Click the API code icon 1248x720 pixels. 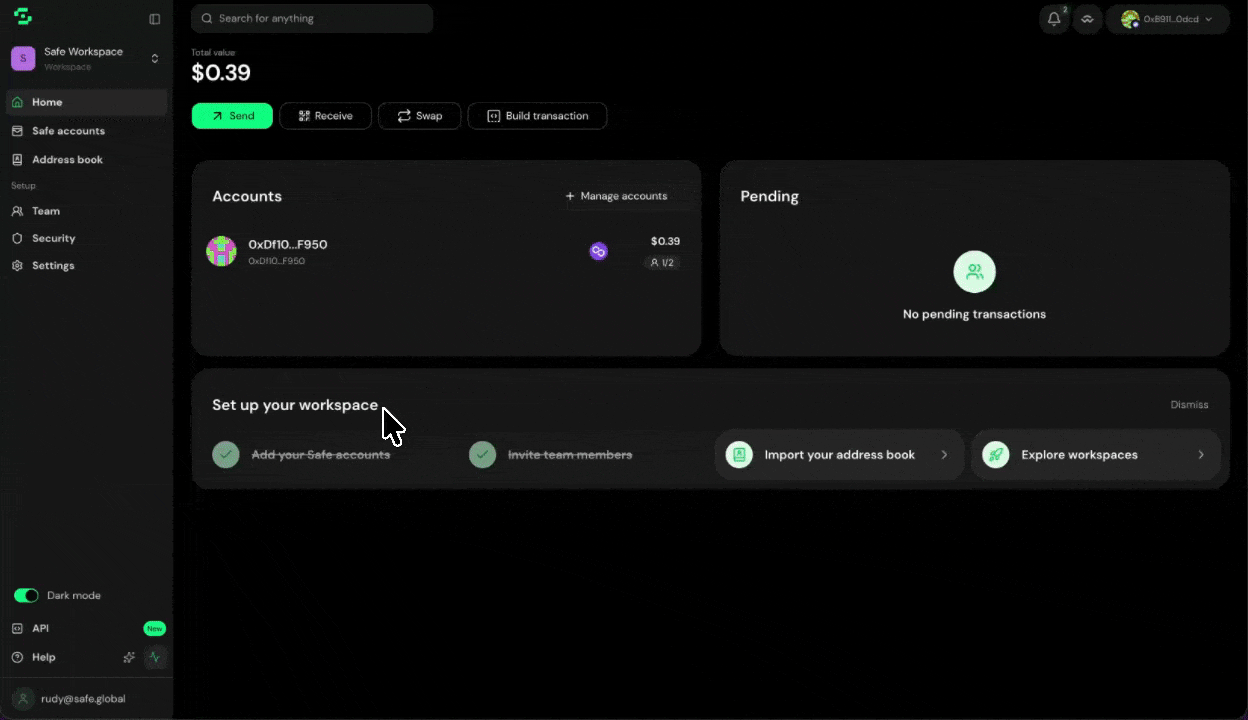click(17, 628)
